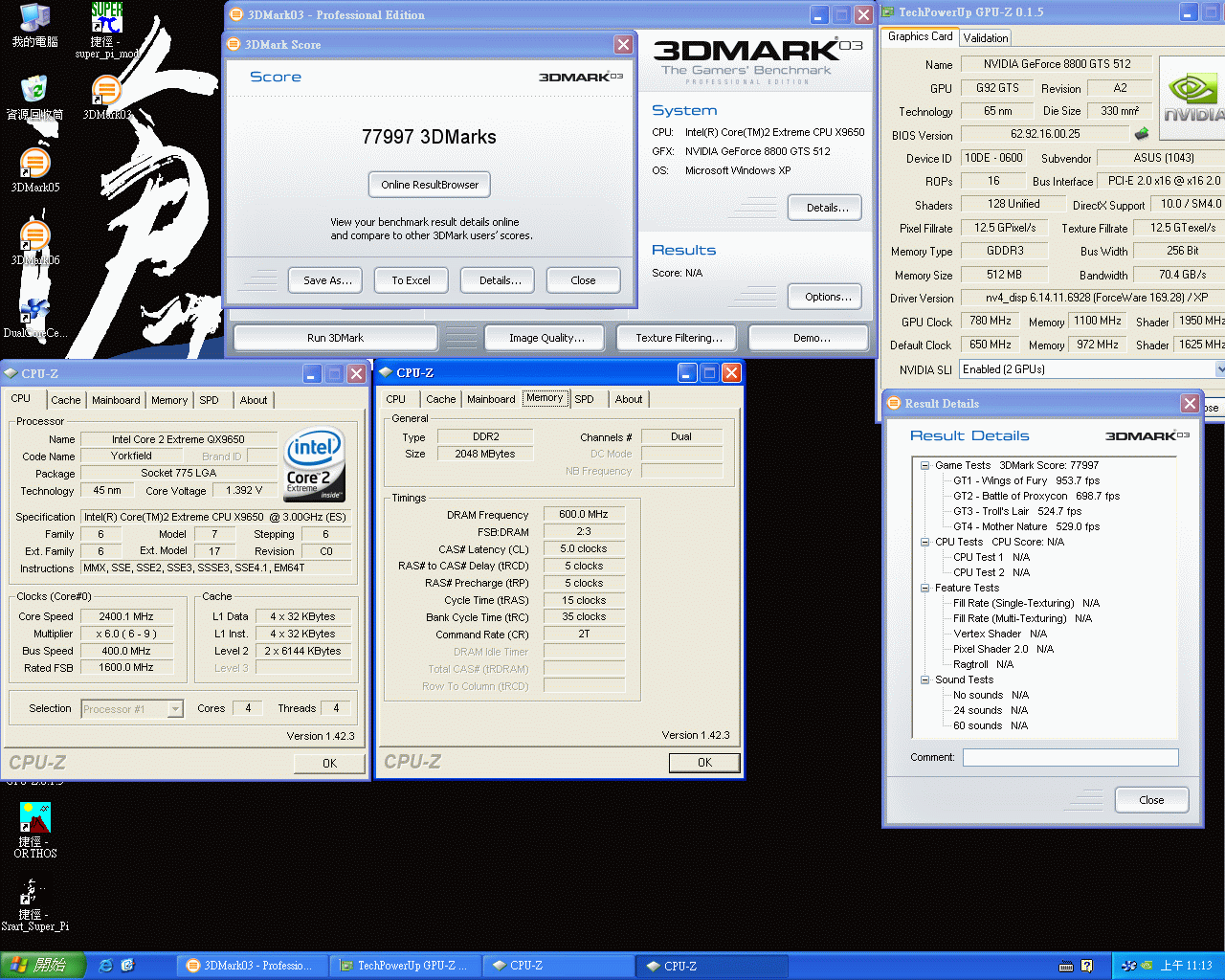The height and width of the screenshot is (980, 1225).
Task: Open the Windows Start button
Action: 43,966
